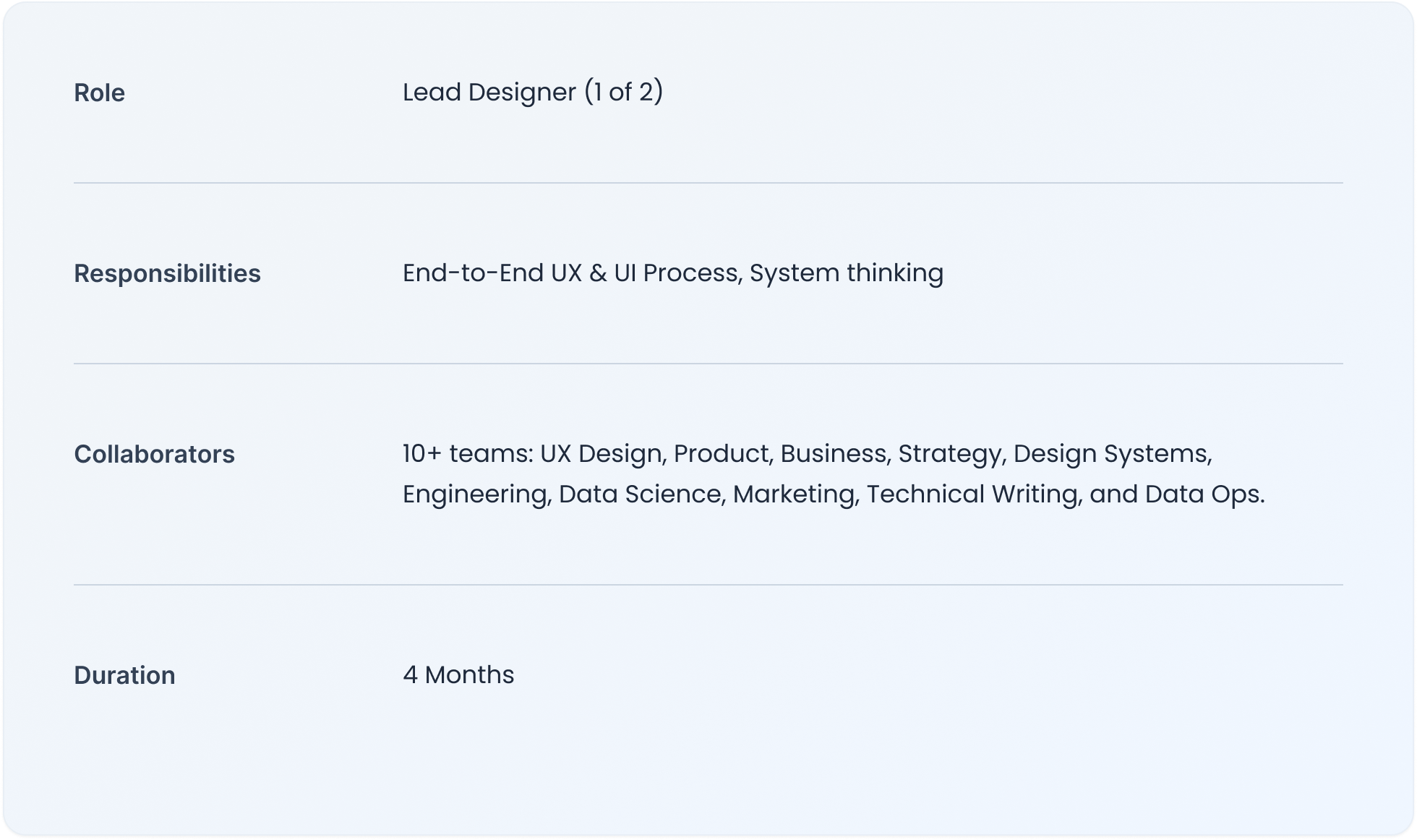This screenshot has height=840, width=1417.
Task: Click the Responsibilities heading
Action: (x=167, y=273)
